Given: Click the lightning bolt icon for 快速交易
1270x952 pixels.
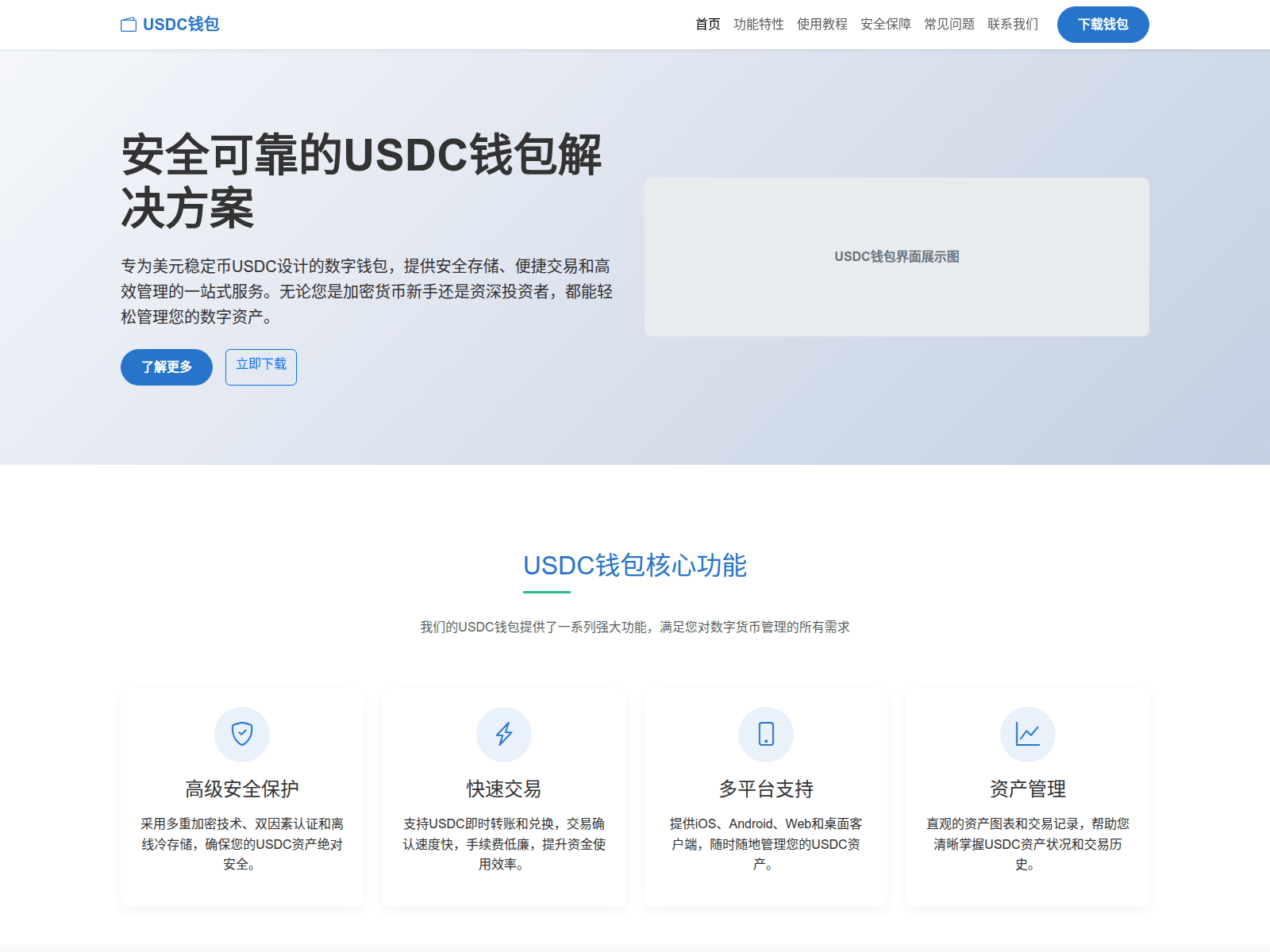Looking at the screenshot, I should (x=503, y=734).
